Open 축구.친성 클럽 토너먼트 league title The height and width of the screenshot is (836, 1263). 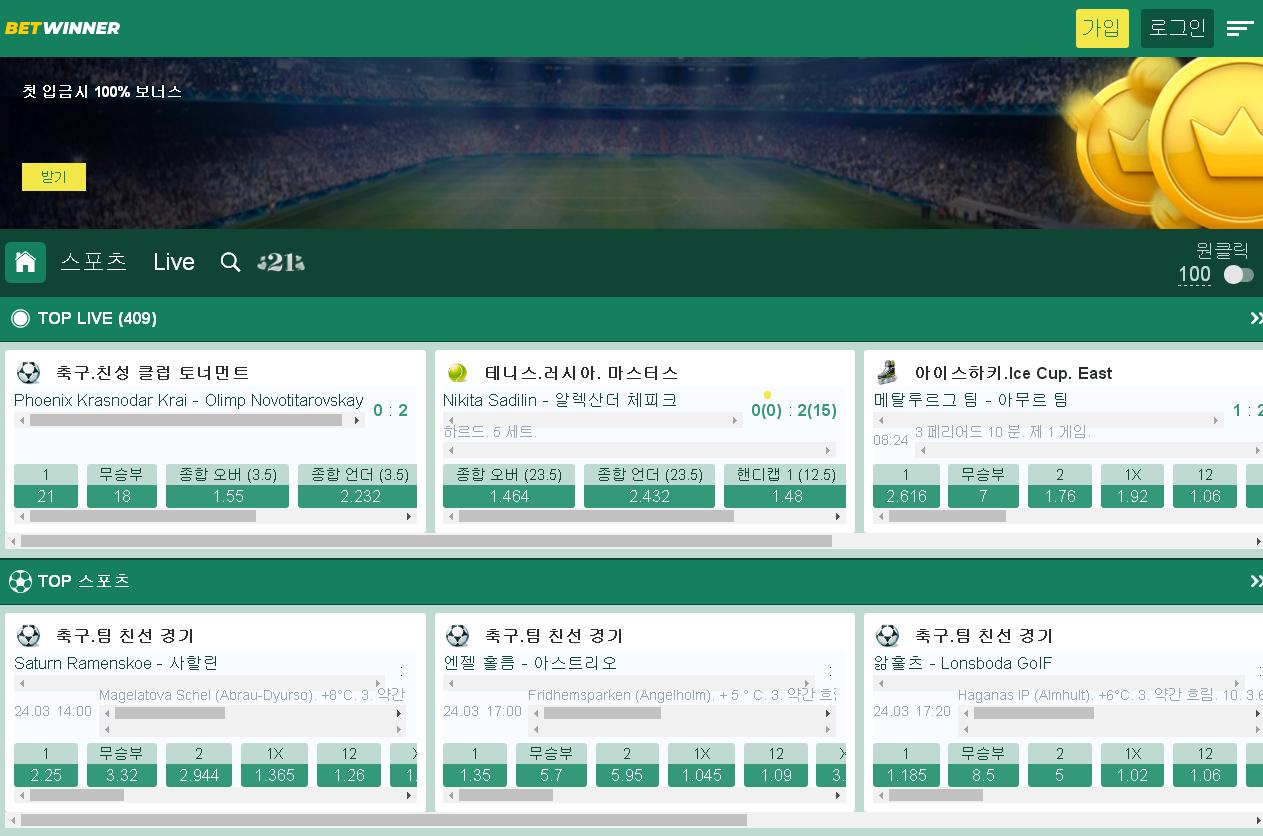click(152, 373)
